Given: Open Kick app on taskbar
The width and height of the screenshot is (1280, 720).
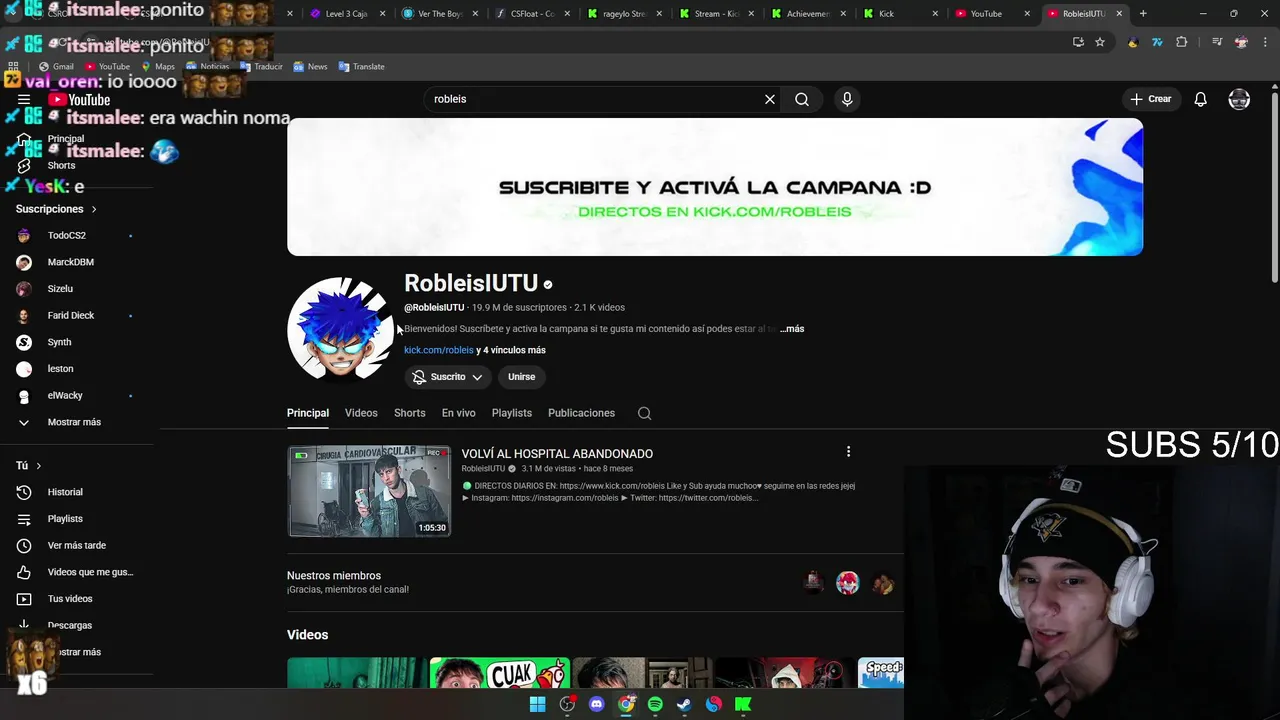Looking at the screenshot, I should tap(743, 704).
